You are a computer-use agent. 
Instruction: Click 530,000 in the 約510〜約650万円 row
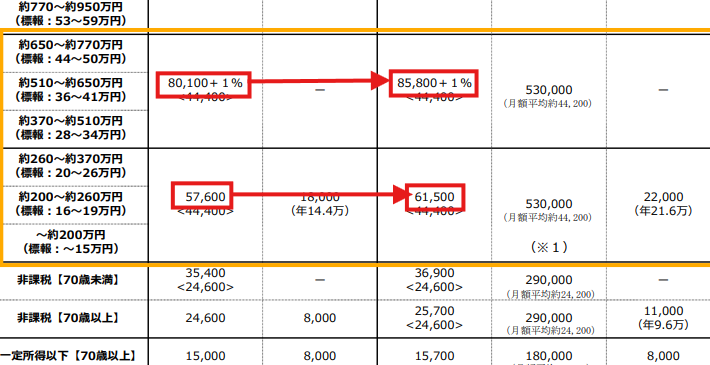[549, 90]
